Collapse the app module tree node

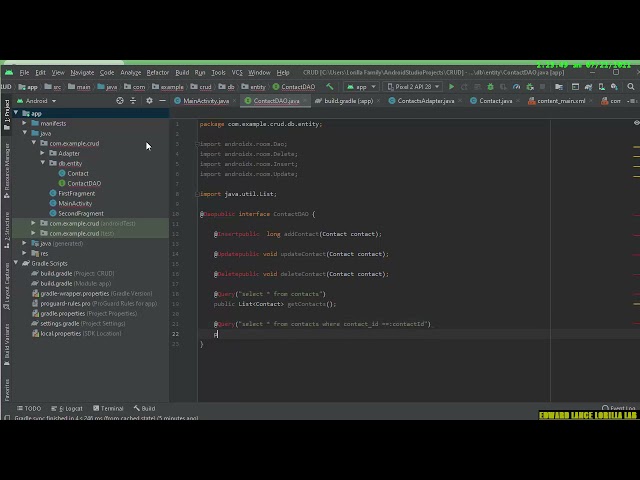[16, 113]
